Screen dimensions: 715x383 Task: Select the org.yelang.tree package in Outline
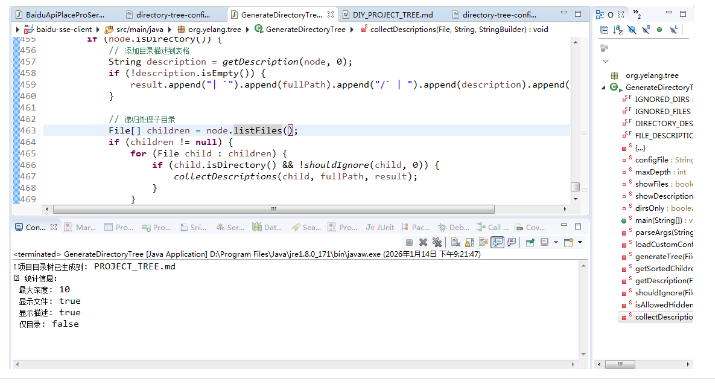pyautogui.click(x=652, y=75)
